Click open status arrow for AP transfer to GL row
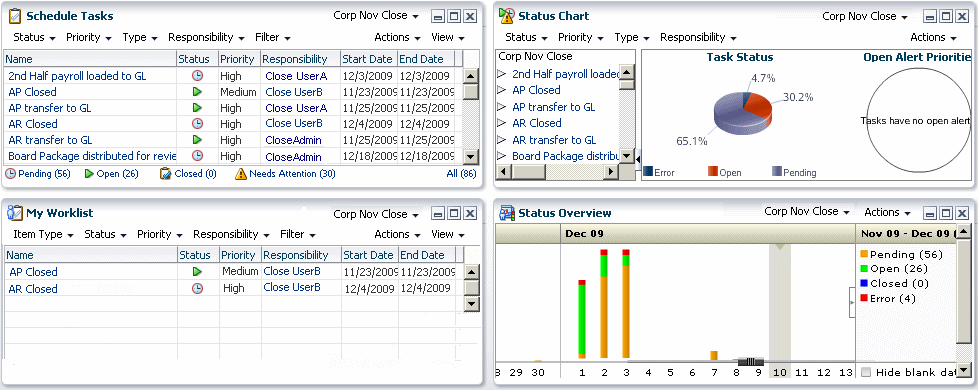The width and height of the screenshot is (978, 390). coord(197,108)
